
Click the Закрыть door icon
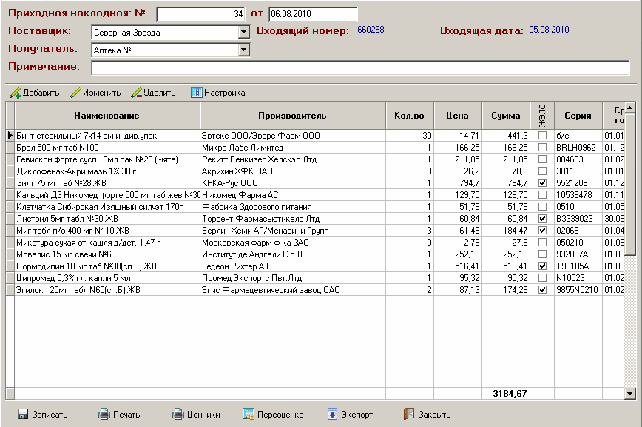coord(409,414)
